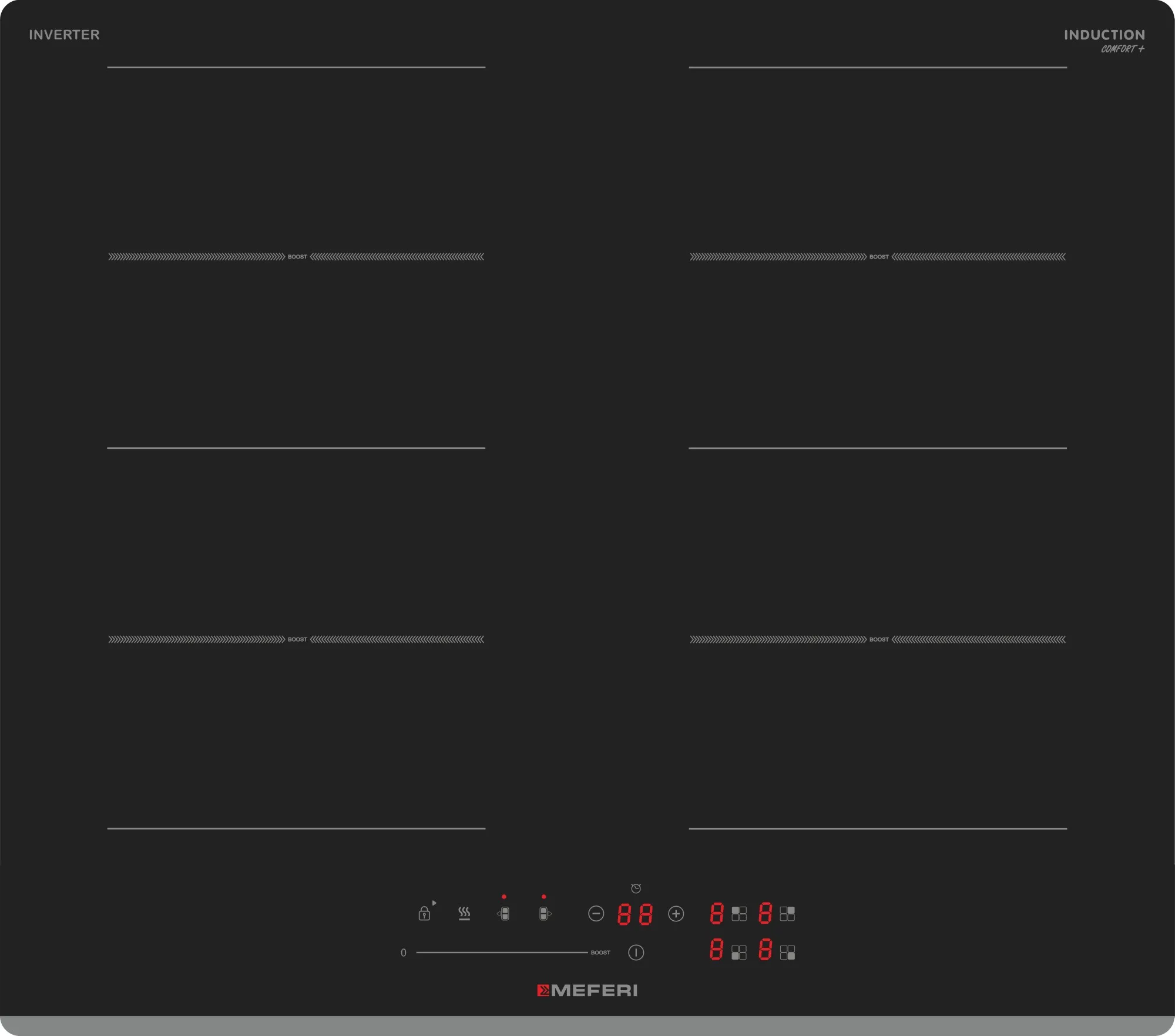
Task: Tap the alarm clock timer icon
Action: point(636,888)
